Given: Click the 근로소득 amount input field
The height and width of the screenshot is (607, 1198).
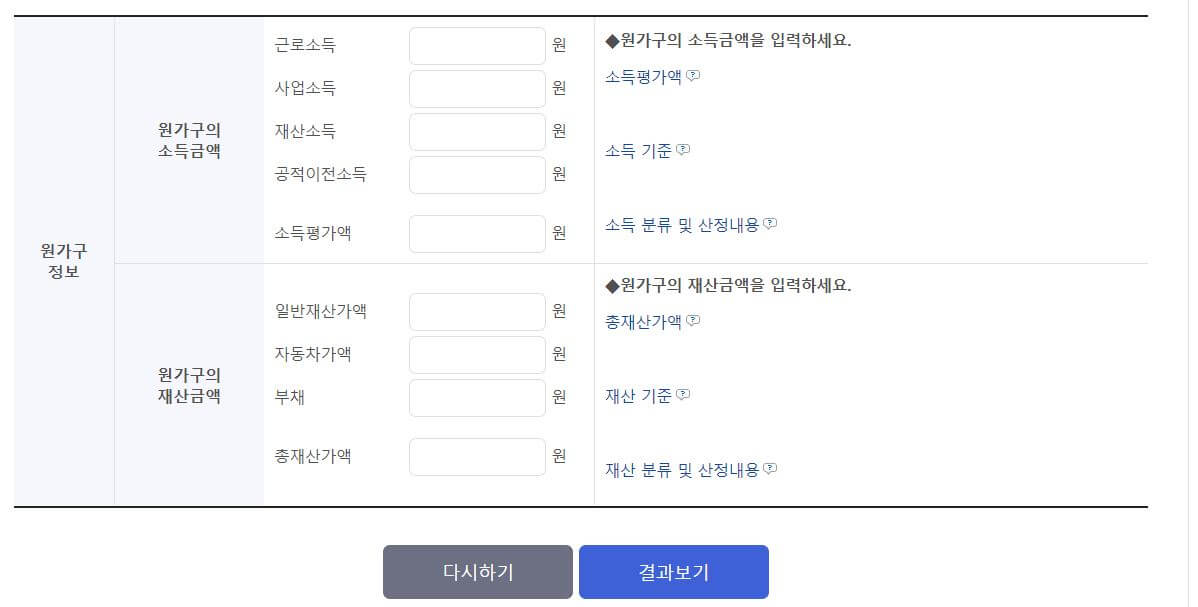Looking at the screenshot, I should (477, 45).
